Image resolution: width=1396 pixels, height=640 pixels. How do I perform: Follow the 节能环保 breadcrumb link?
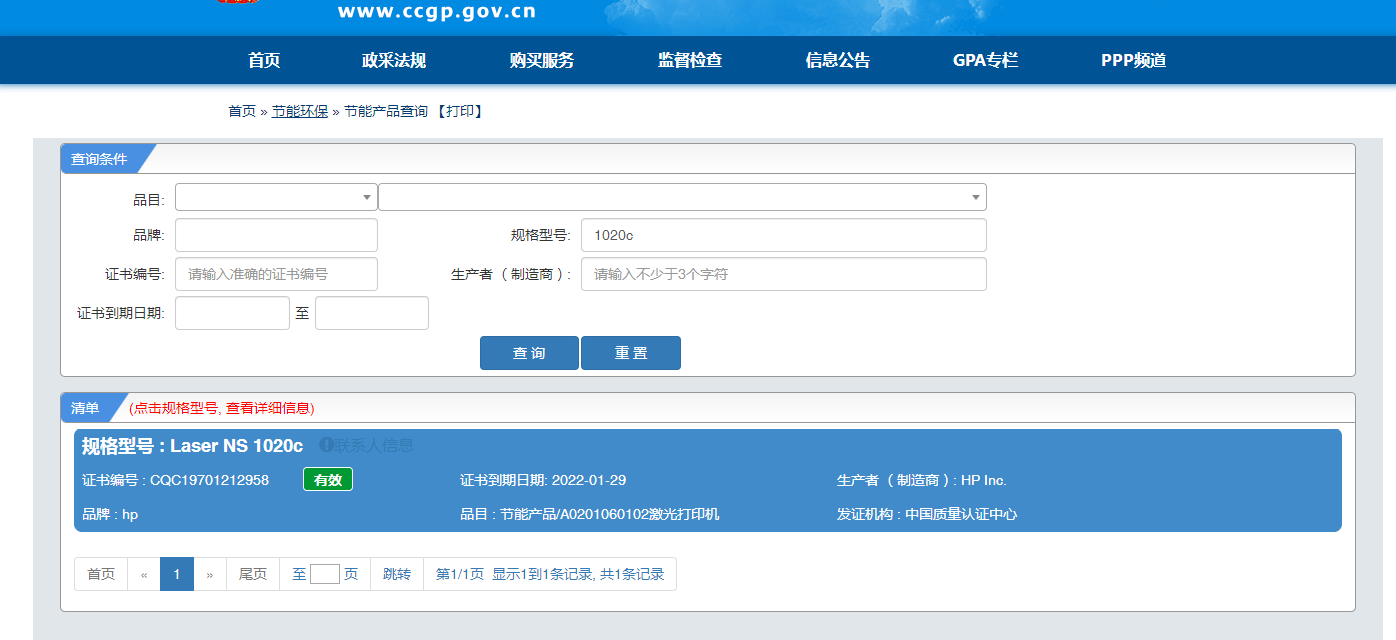300,111
